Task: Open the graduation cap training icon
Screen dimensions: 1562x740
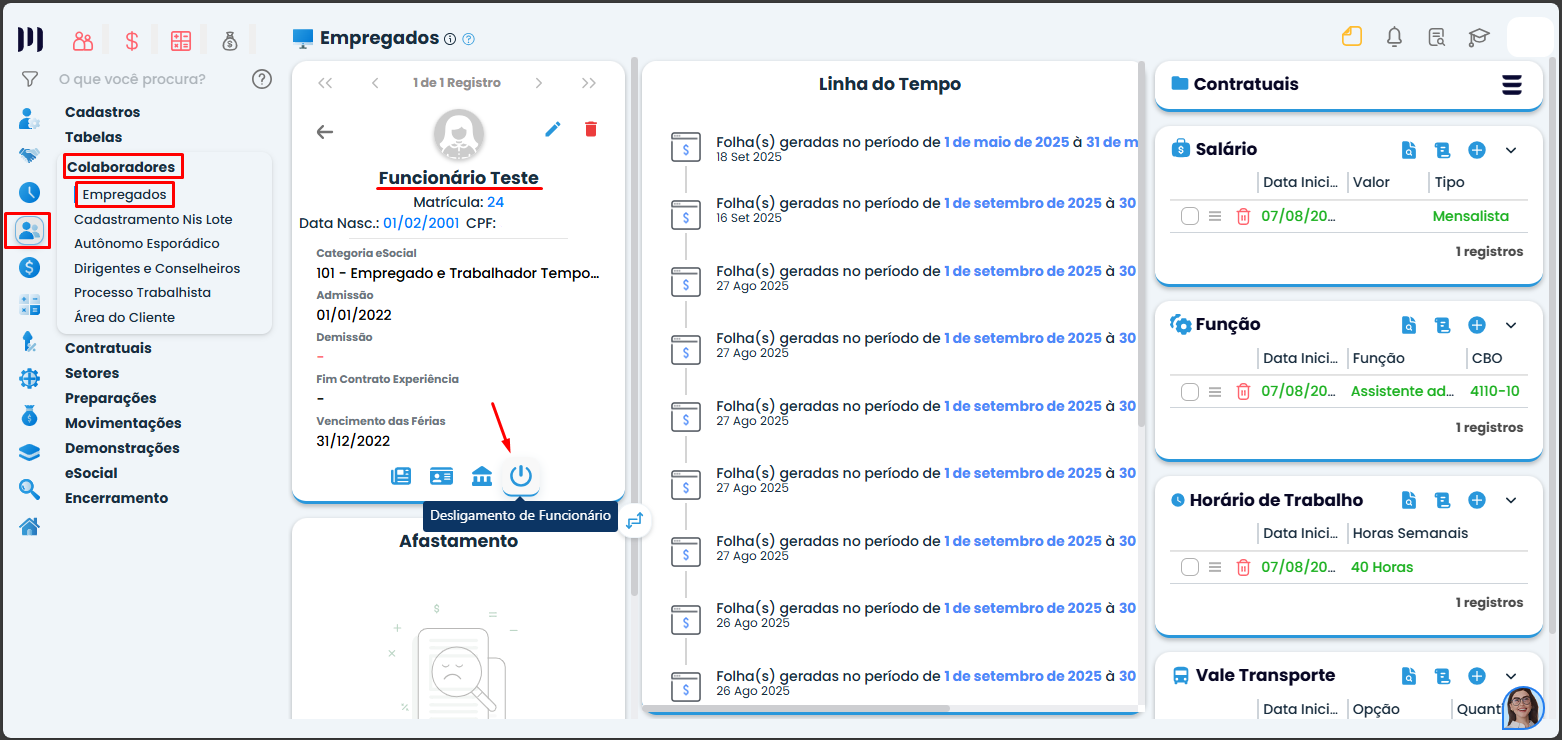Action: tap(1479, 38)
